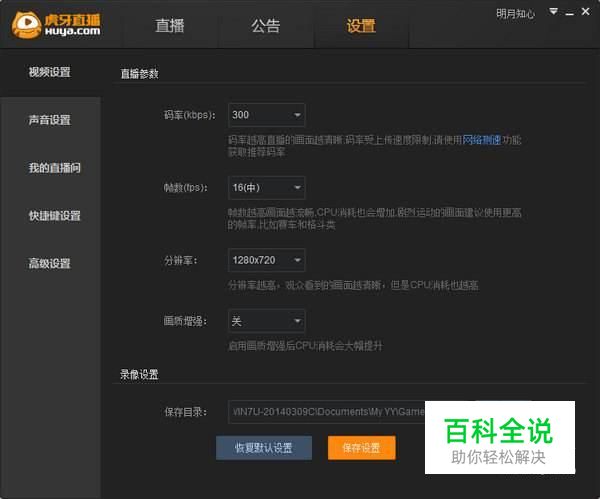Open 视频设置 in the sidebar
This screenshot has width=600, height=499.
tap(50, 72)
